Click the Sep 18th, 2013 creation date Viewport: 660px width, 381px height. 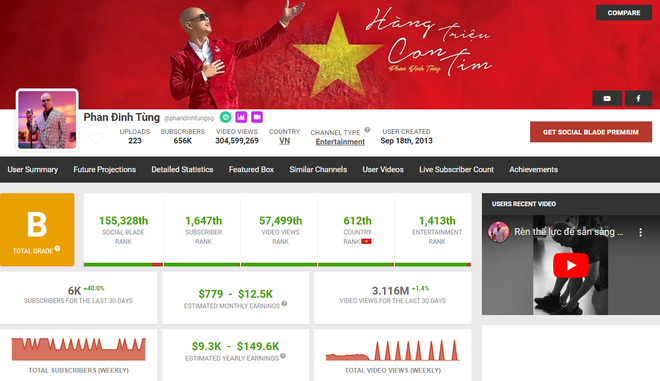(x=407, y=141)
